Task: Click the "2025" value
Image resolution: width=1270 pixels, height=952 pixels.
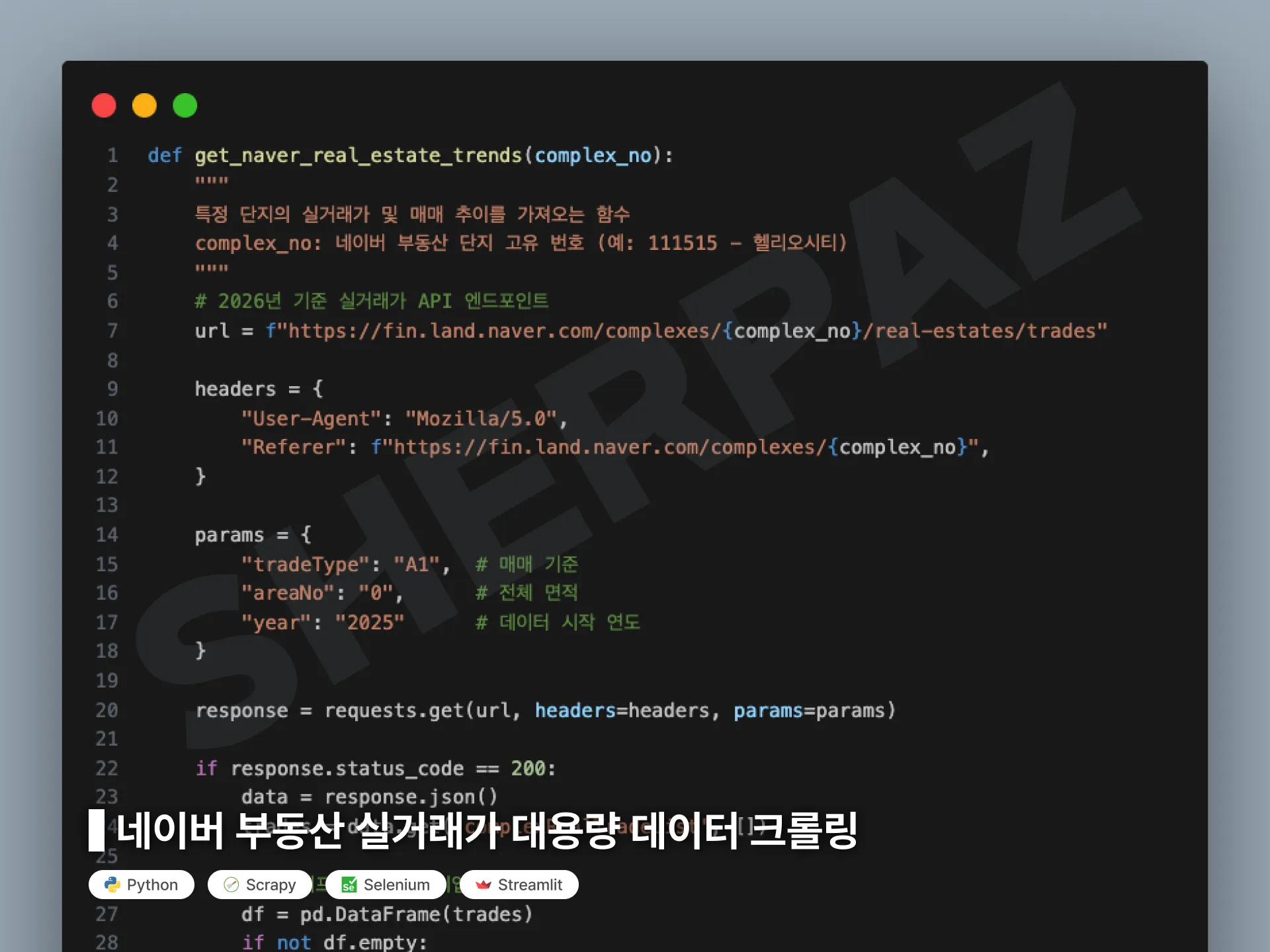Action: pyautogui.click(x=370, y=623)
